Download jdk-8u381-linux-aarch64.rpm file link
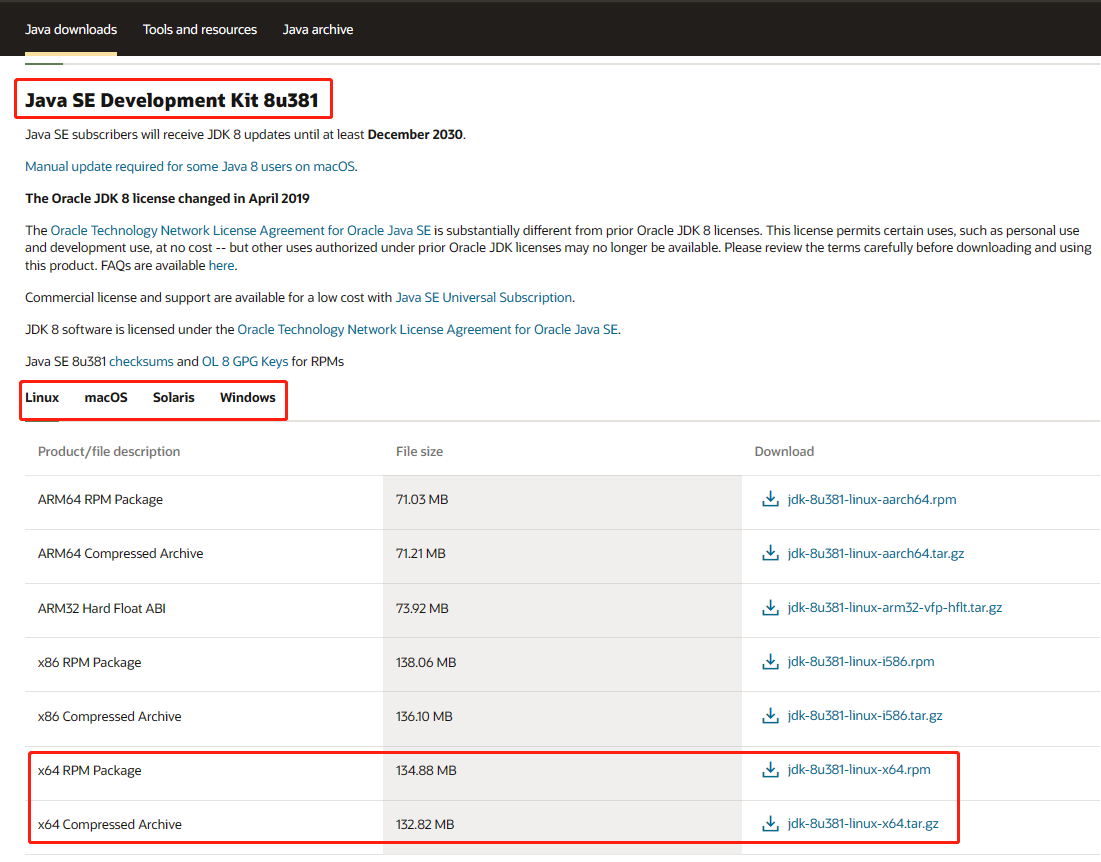Image resolution: width=1101 pixels, height=862 pixels. tap(871, 499)
